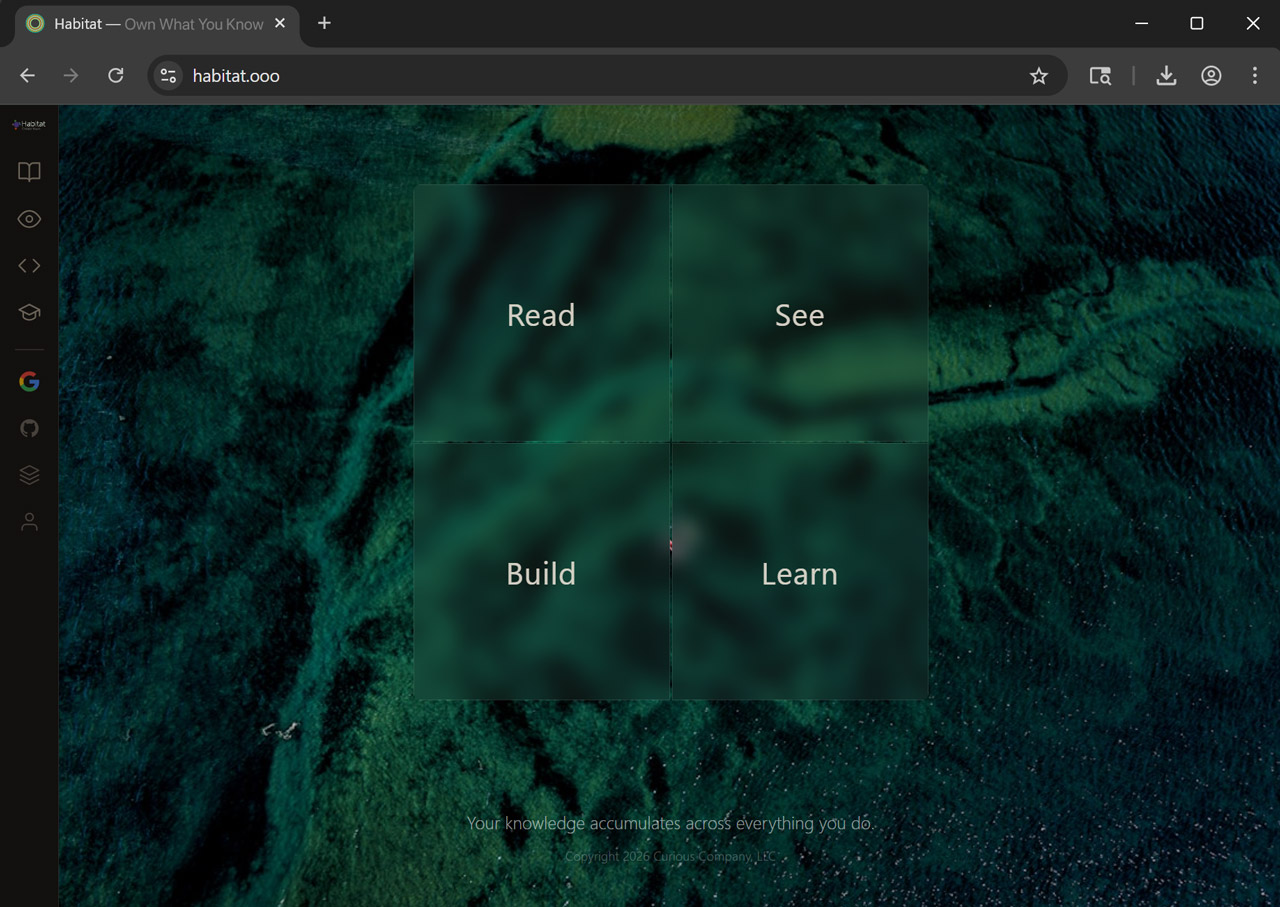The width and height of the screenshot is (1280, 907).
Task: Open the user profile sidebar icon
Action: coord(29,522)
